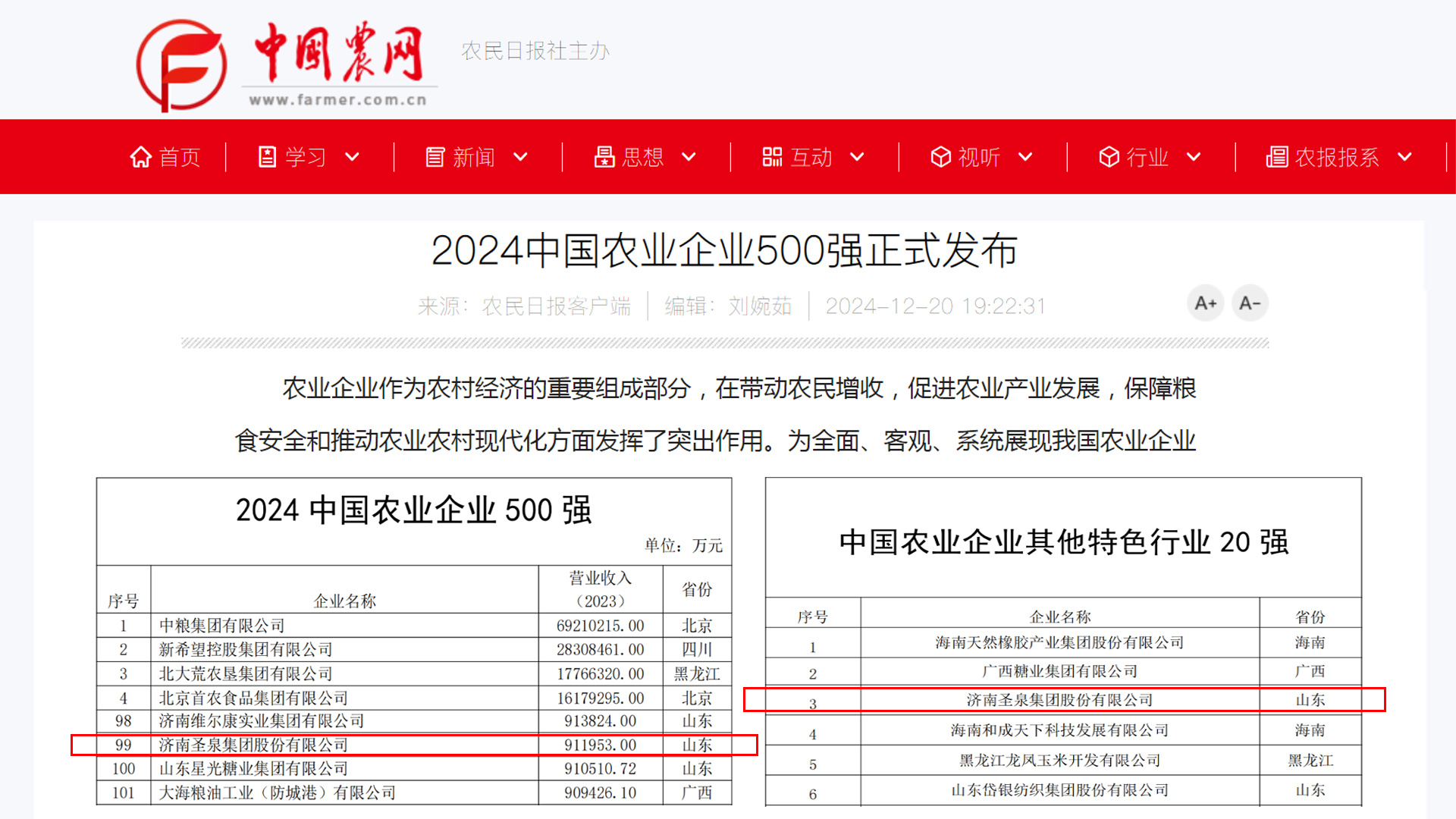The width and height of the screenshot is (1456, 819).
Task: Click the 视听 cube icon
Action: point(940,157)
